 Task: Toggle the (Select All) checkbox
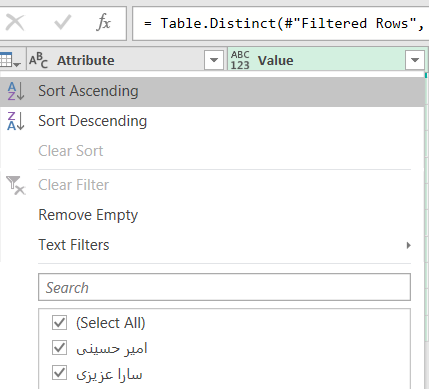[59, 323]
